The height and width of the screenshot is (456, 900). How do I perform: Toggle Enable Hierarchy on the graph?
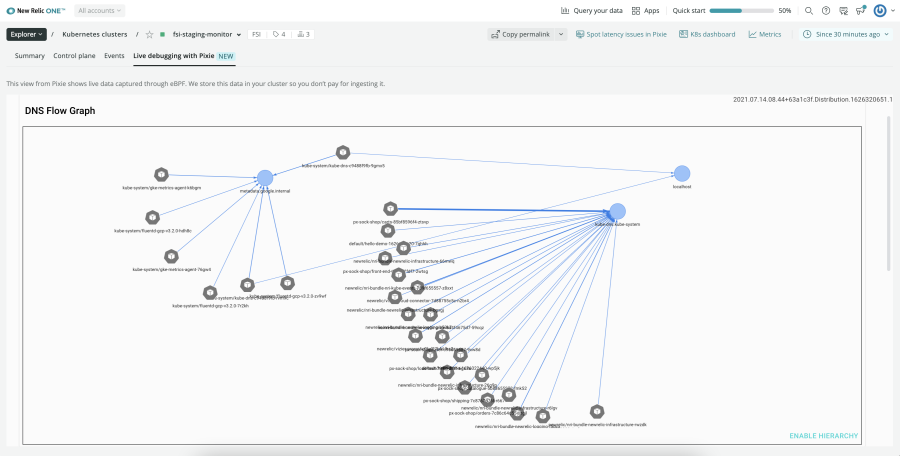click(823, 436)
